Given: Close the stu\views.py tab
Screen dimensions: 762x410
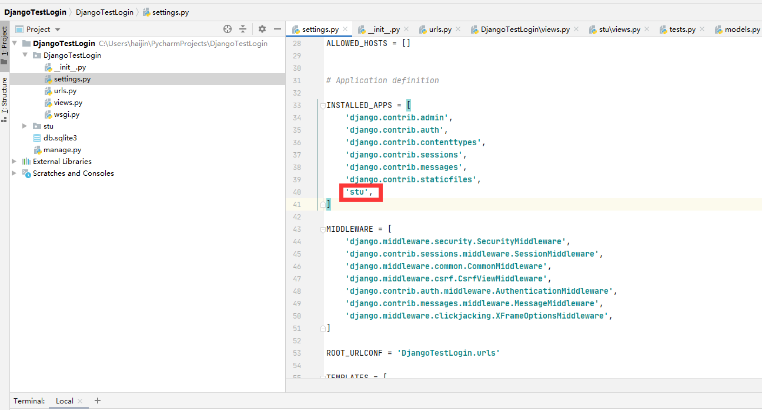Looking at the screenshot, I should pyautogui.click(x=647, y=29).
